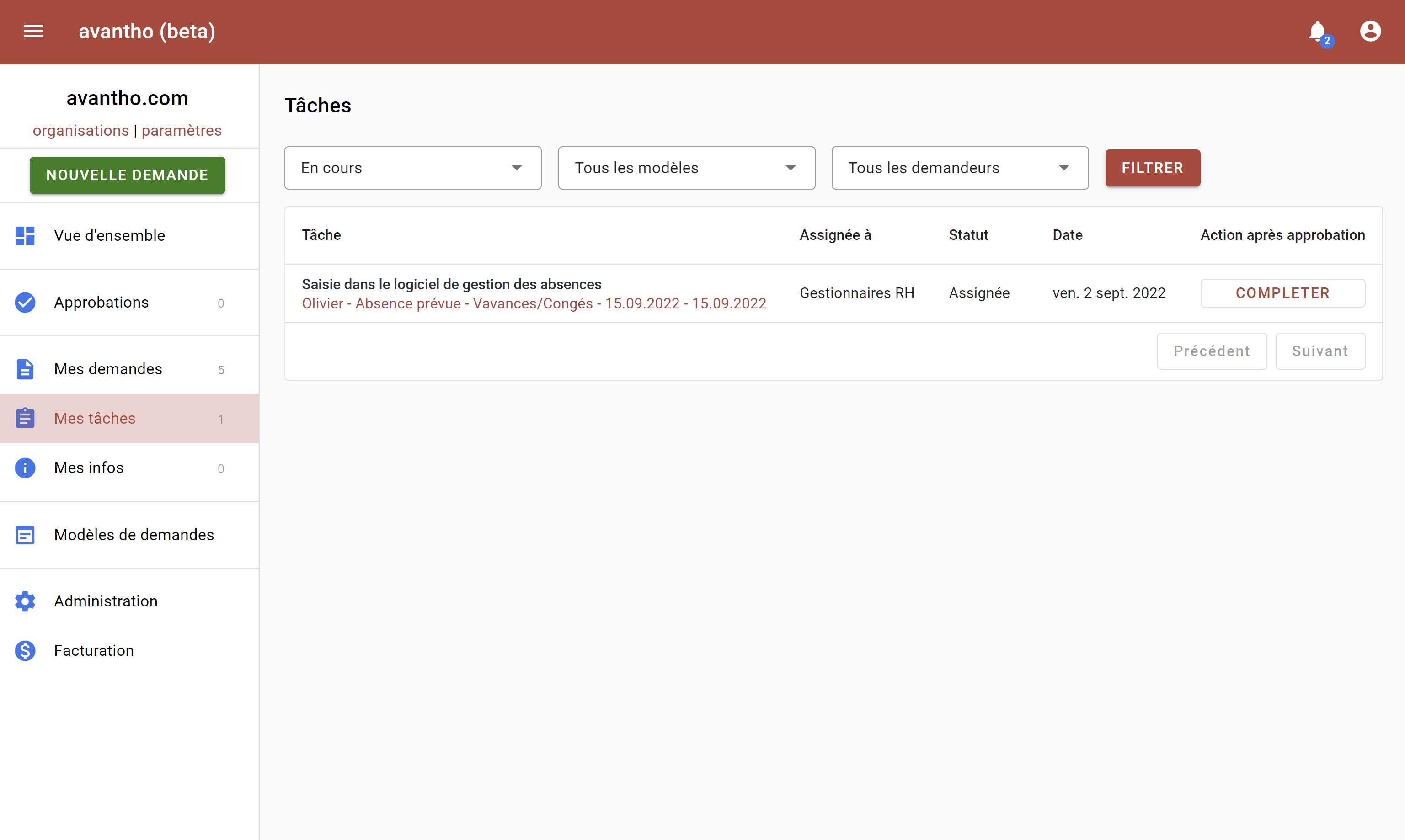Image resolution: width=1405 pixels, height=840 pixels.
Task: Click the Mes tâches count badge 1
Action: 221,420
